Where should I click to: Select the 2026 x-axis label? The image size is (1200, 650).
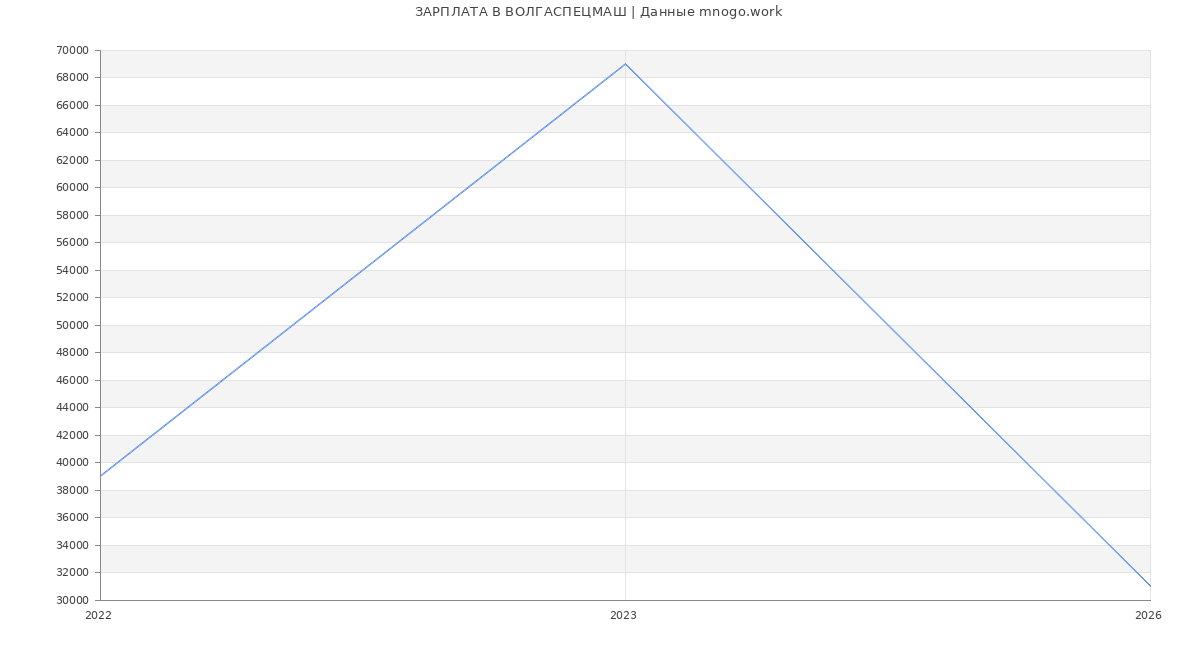[1147, 616]
